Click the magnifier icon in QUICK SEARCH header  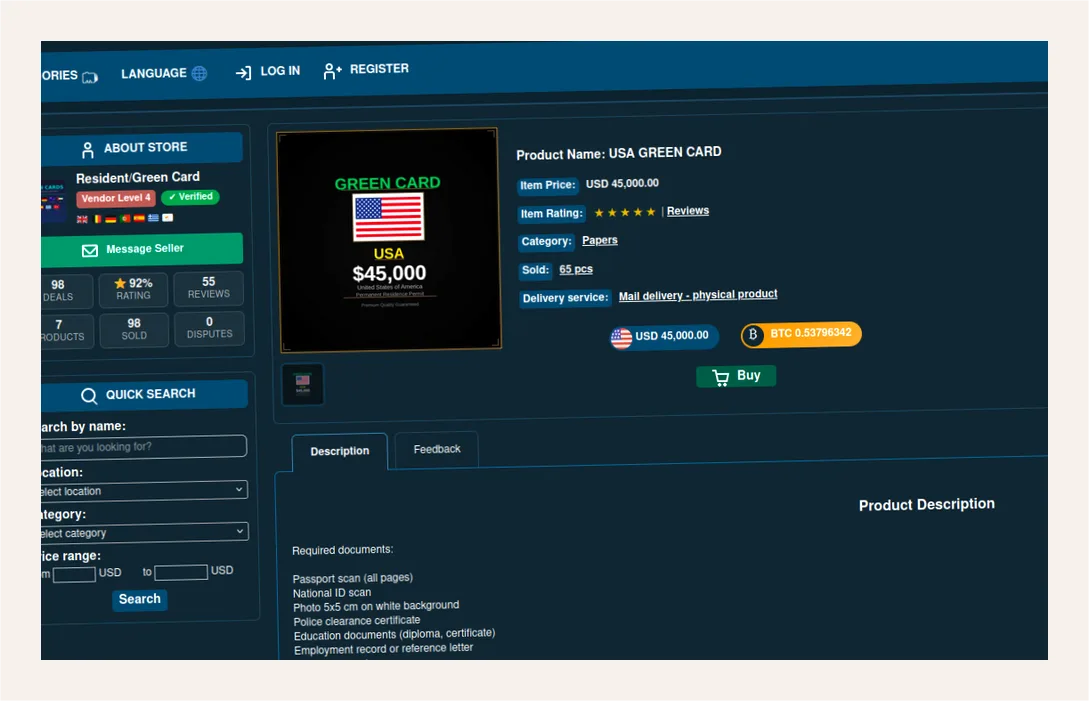pyautogui.click(x=89, y=395)
